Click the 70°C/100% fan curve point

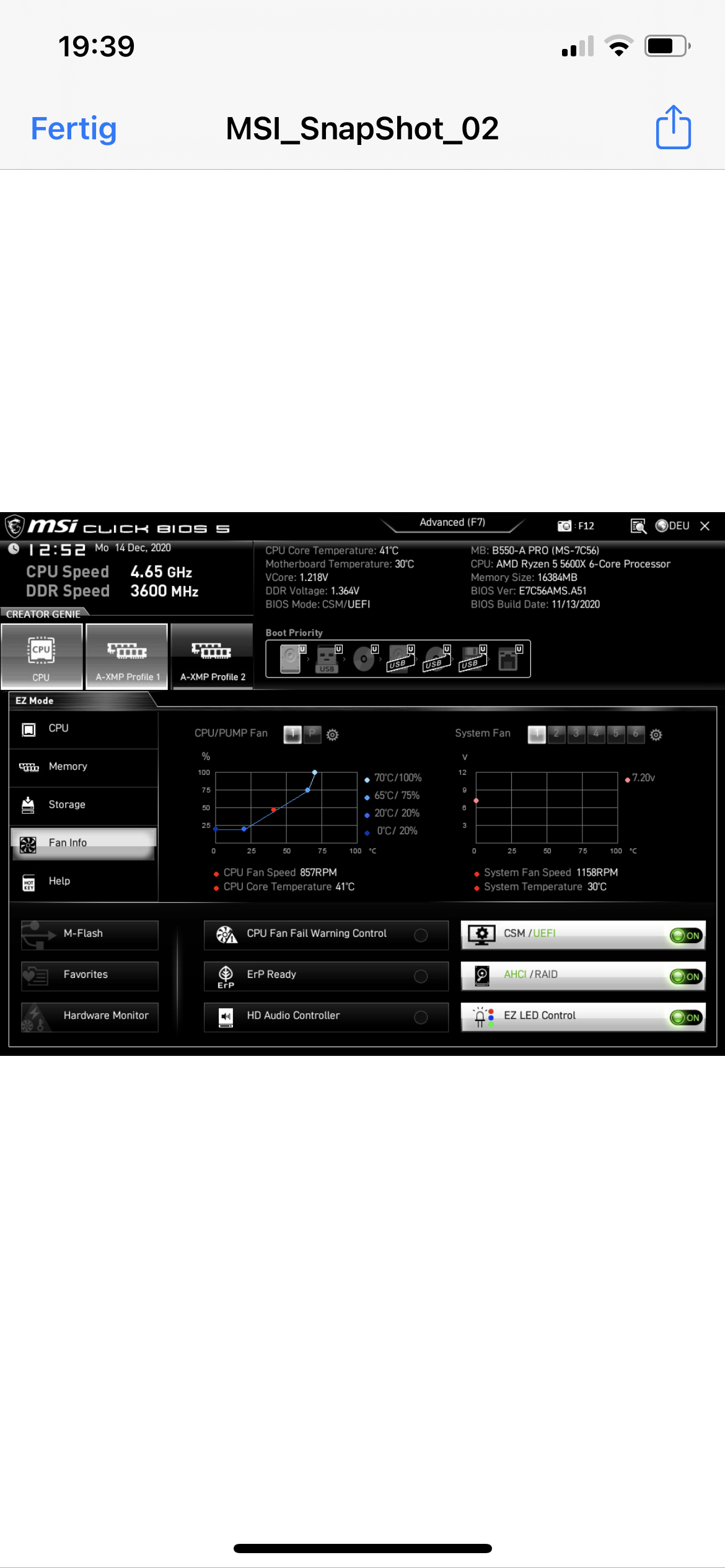315,772
